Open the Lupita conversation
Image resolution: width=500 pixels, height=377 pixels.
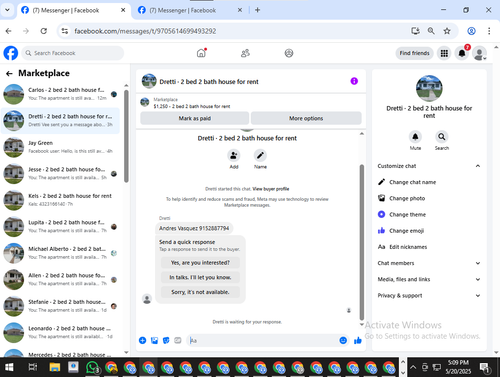tap(60, 226)
